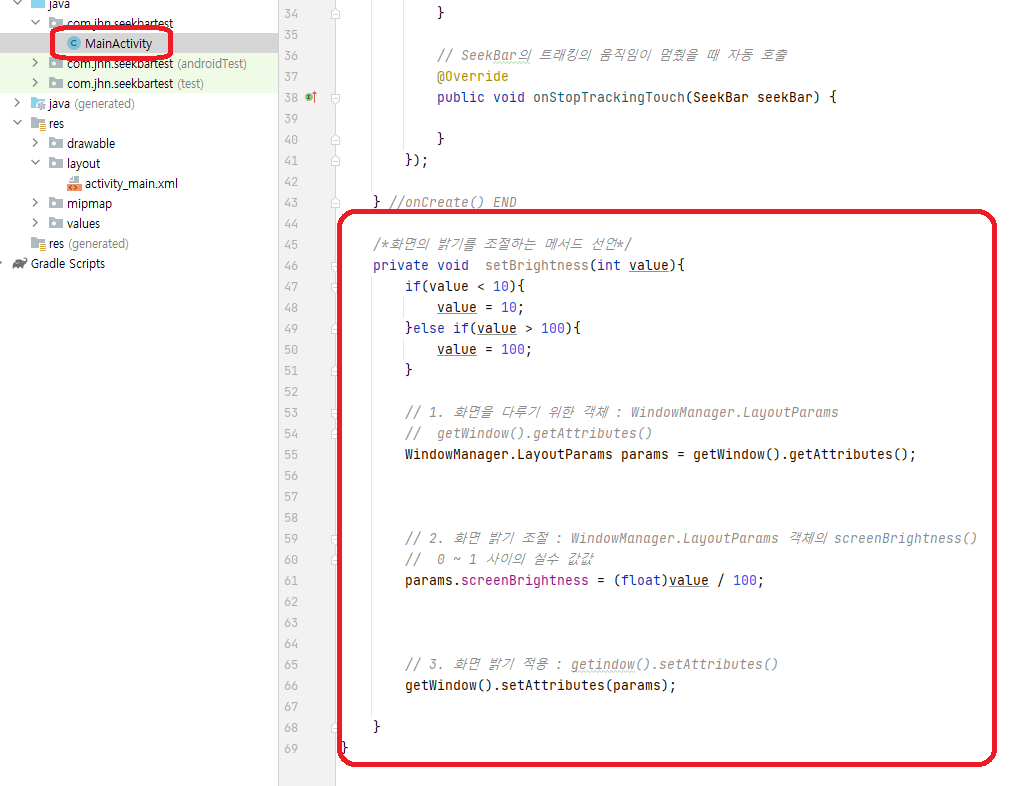
Task: Expand com.jhn.seekbartest (test) package
Action: pyautogui.click(x=35, y=83)
